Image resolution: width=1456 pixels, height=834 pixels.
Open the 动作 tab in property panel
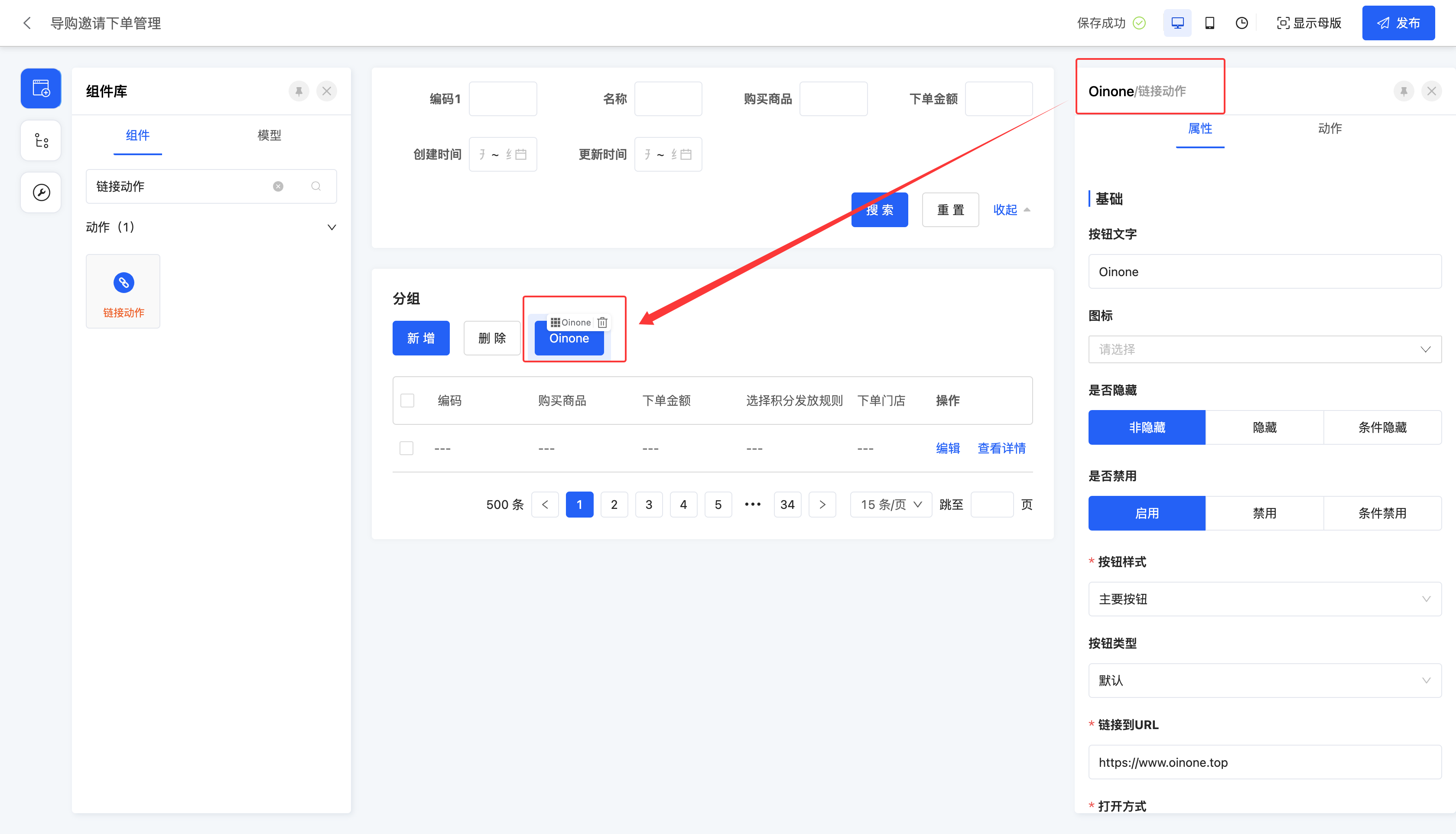click(x=1329, y=128)
